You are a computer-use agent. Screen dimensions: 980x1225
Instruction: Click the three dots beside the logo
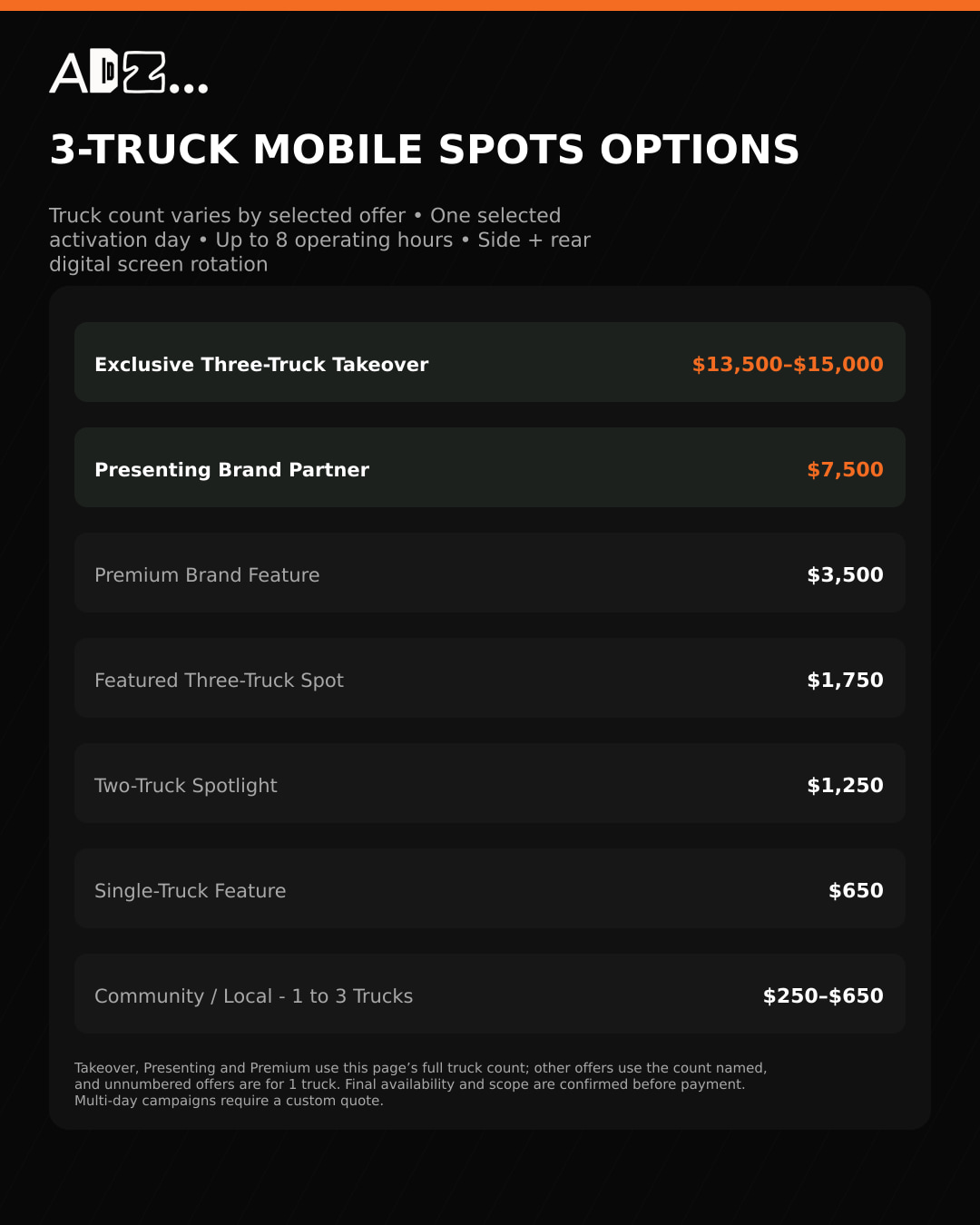click(x=189, y=88)
